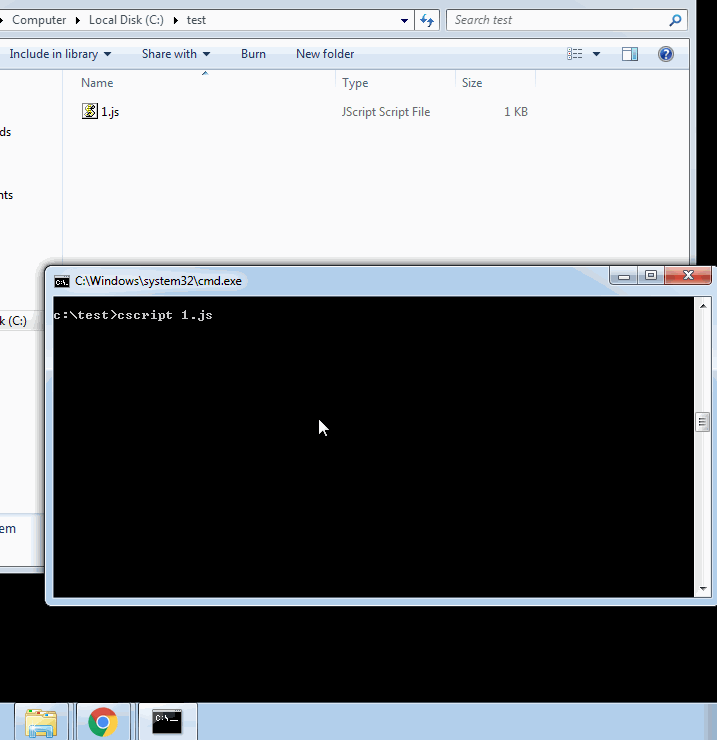Open Chrome from the taskbar
This screenshot has height=740, width=717.
coord(103,722)
